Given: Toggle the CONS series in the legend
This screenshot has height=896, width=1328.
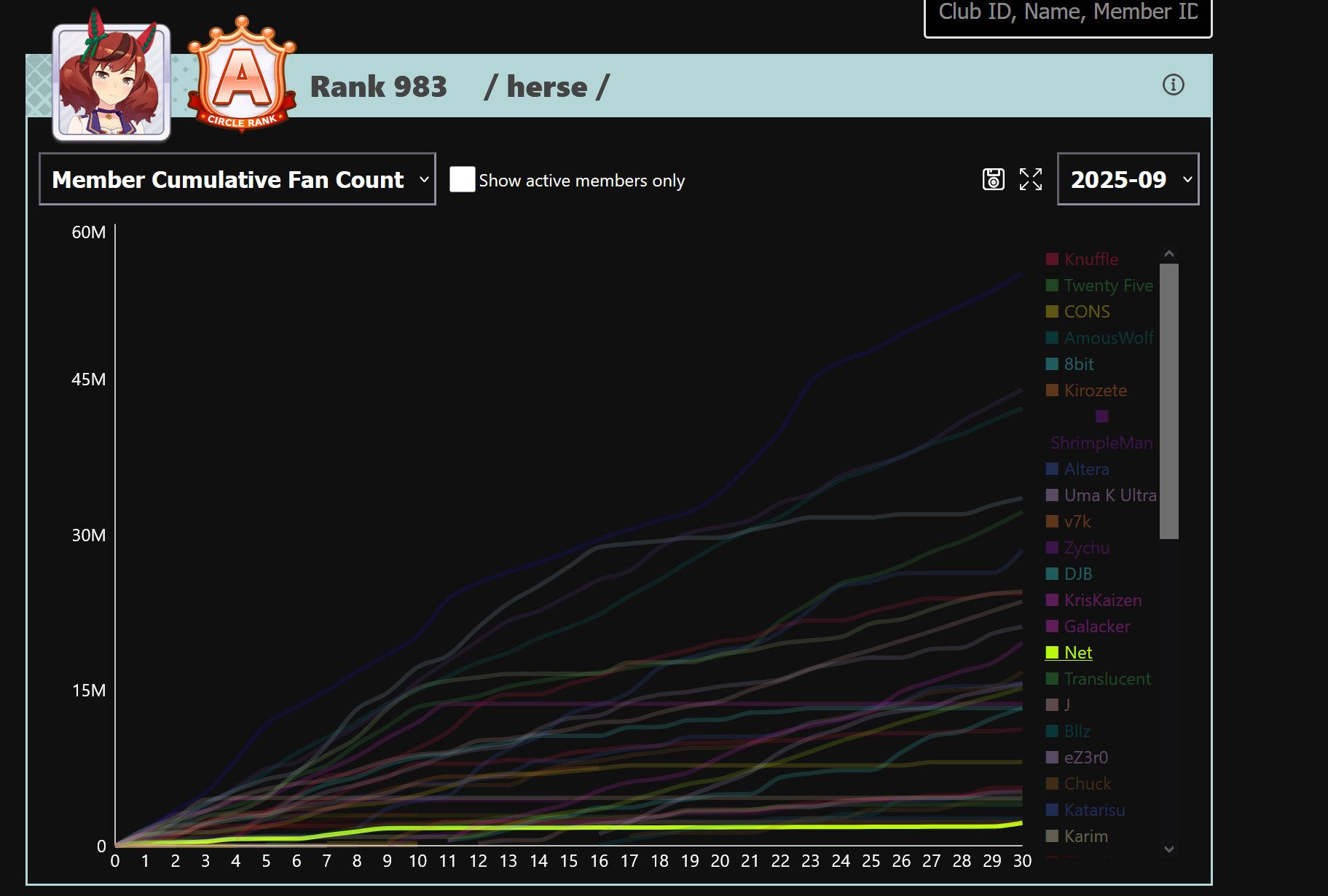Looking at the screenshot, I should [x=1078, y=312].
